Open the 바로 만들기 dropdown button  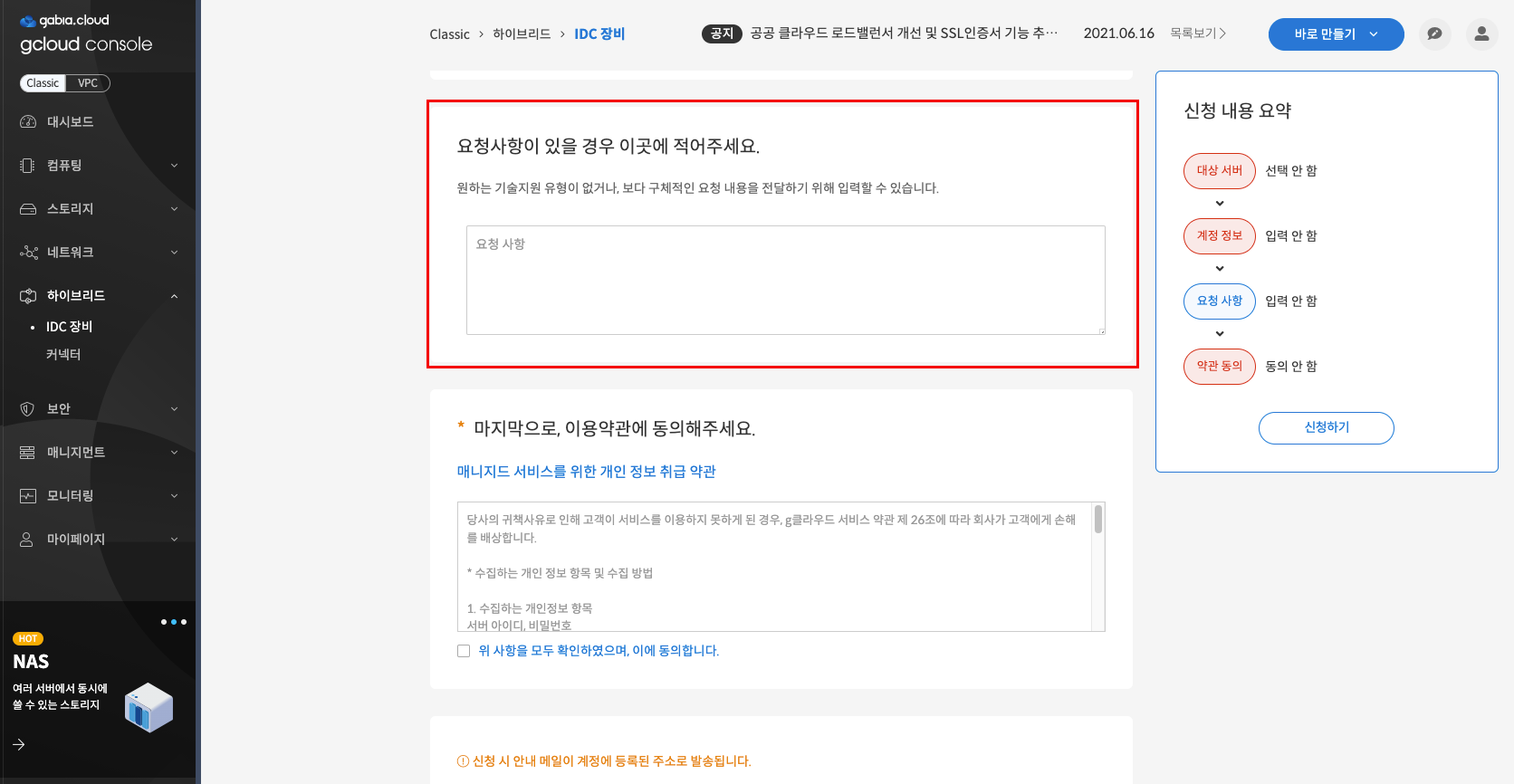coord(1336,34)
